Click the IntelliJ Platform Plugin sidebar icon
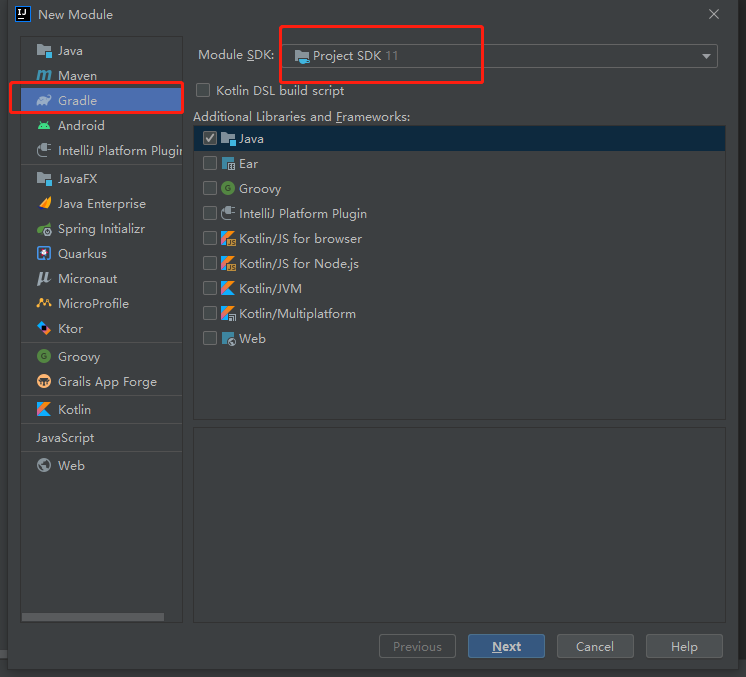Screen dimensions: 746x677 [x=44, y=150]
